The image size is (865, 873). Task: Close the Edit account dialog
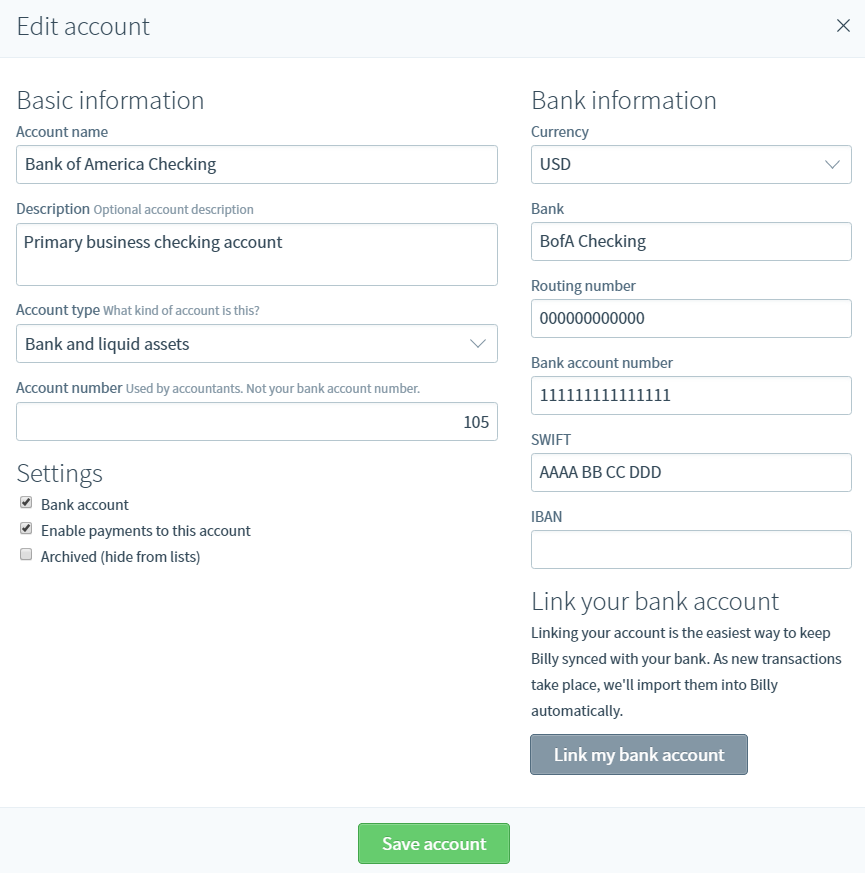(x=843, y=26)
